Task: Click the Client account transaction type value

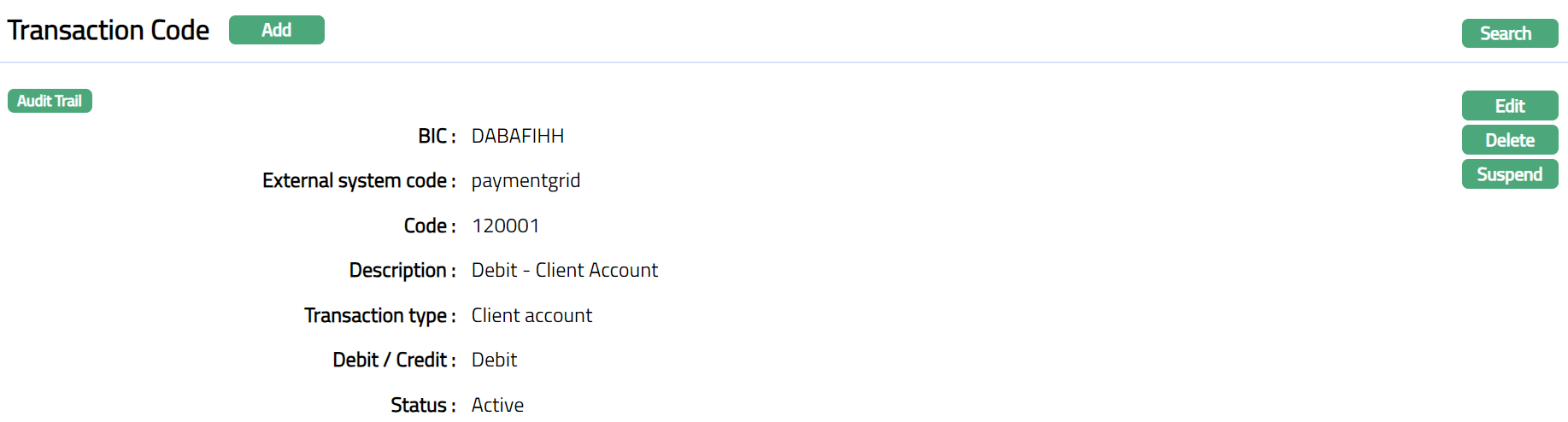Action: 531,315
